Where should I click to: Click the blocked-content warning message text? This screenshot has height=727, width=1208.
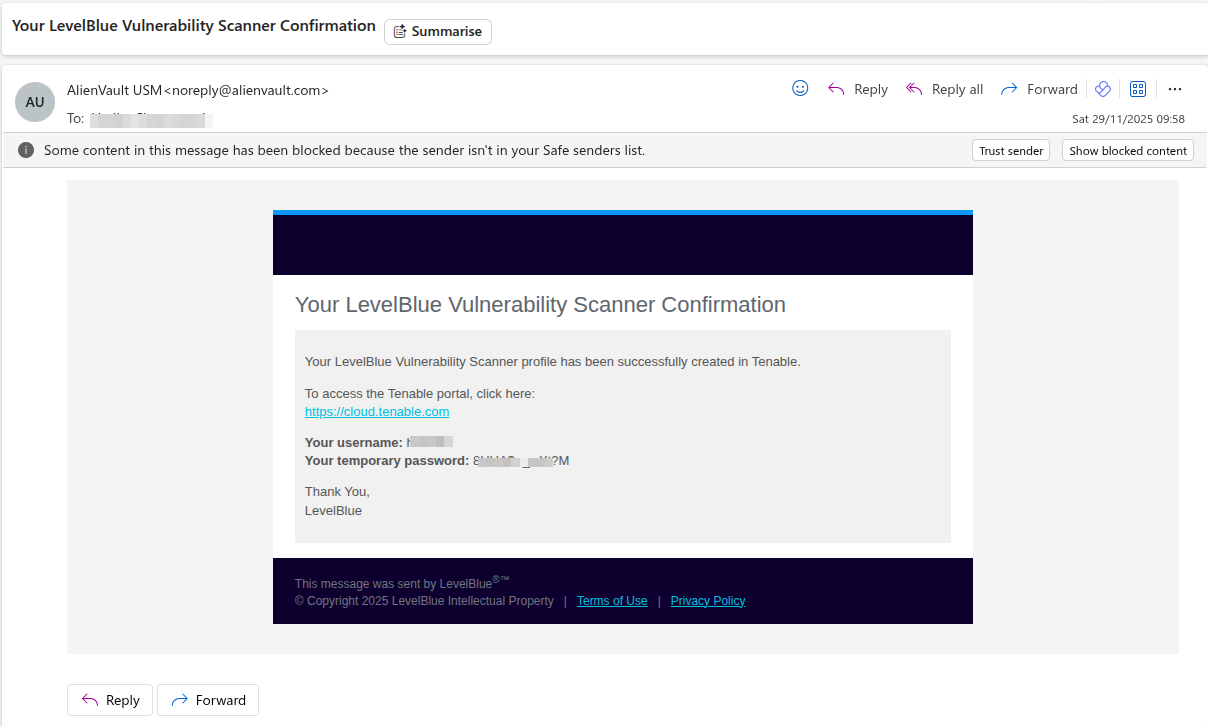pos(344,150)
